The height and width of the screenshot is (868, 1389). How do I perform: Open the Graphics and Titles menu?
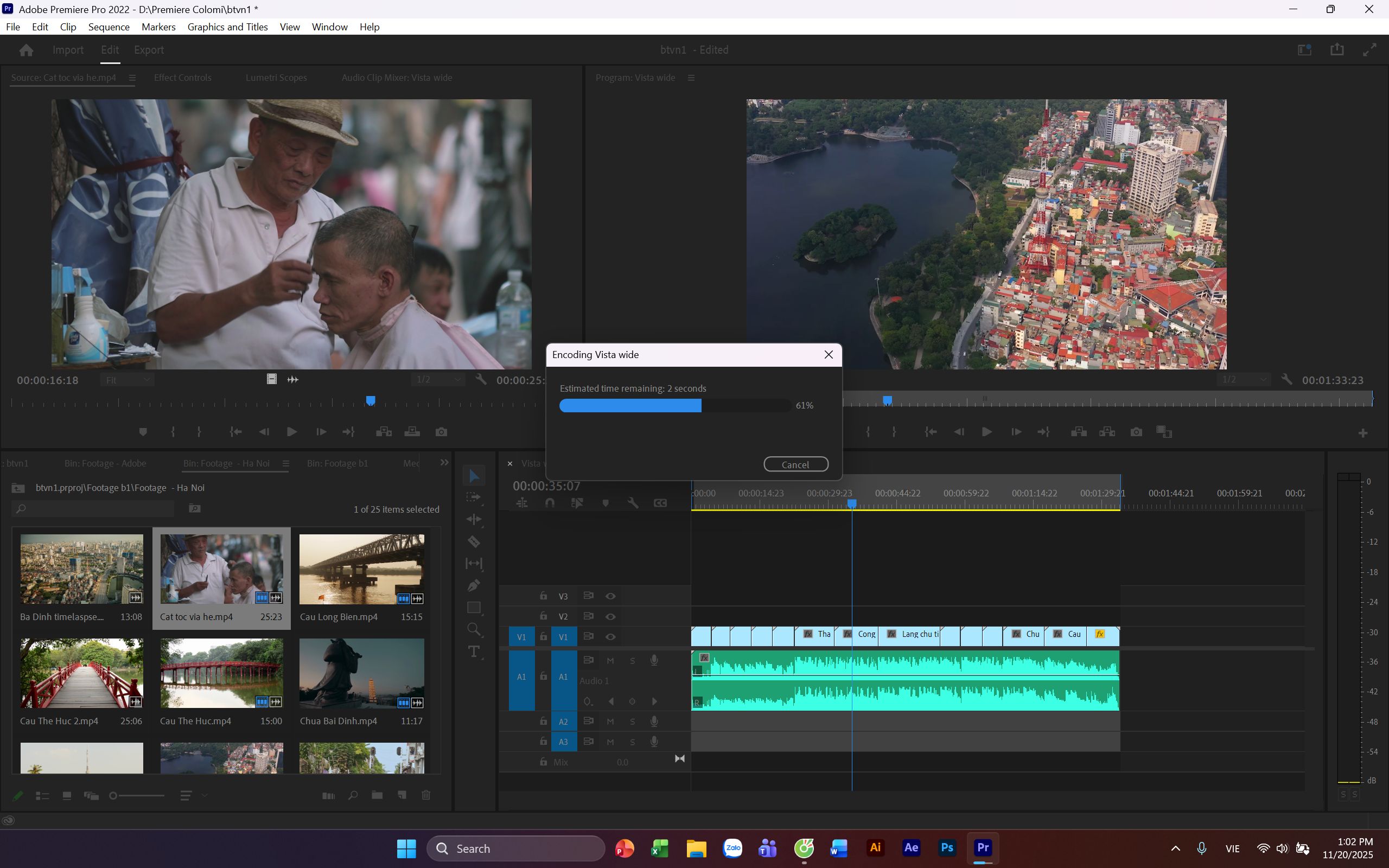click(x=227, y=27)
